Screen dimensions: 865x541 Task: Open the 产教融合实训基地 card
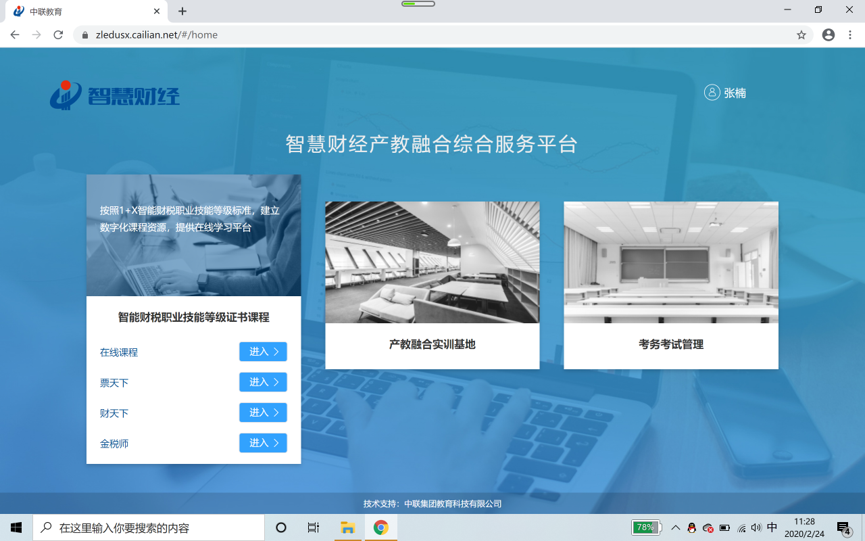coord(432,285)
